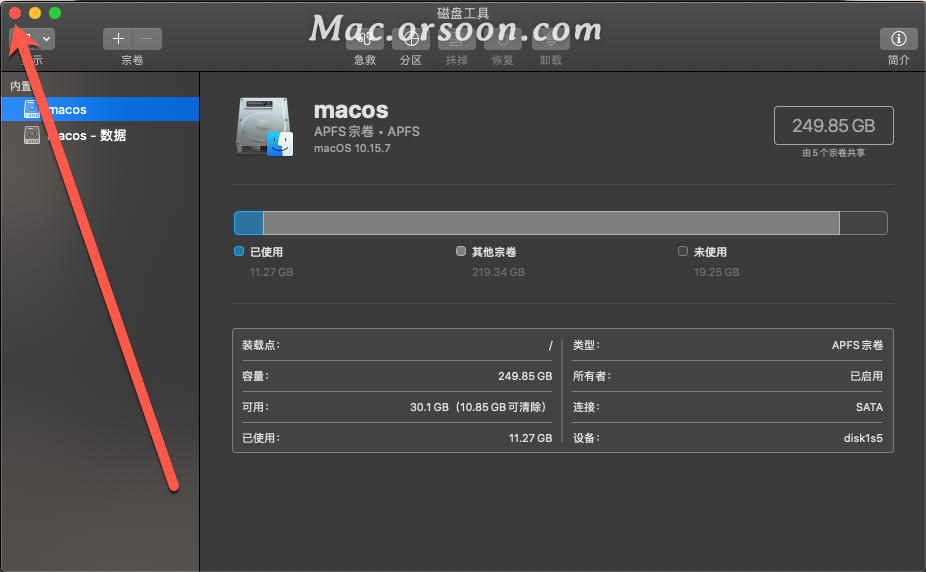Screen dimensions: 926x572
Task: Click the macos volume title heading
Action: pyautogui.click(x=351, y=110)
